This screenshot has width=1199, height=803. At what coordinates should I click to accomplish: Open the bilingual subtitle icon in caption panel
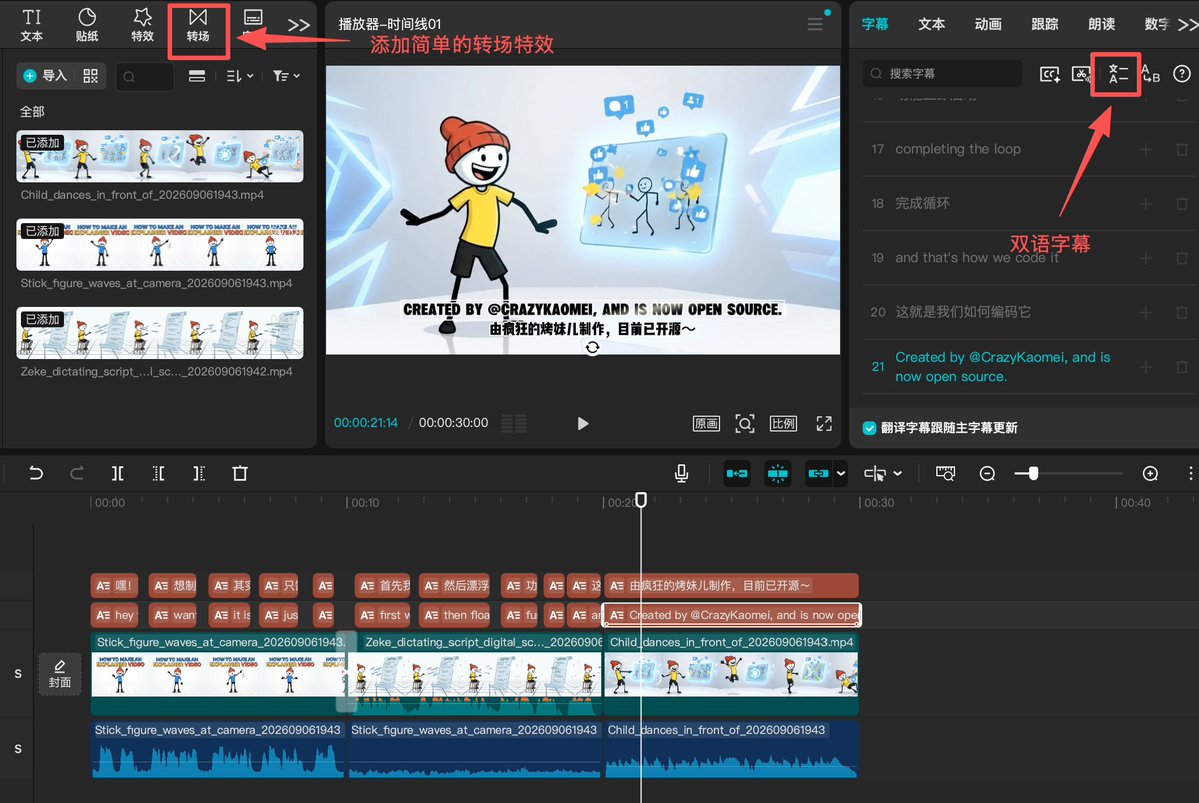pos(1117,73)
